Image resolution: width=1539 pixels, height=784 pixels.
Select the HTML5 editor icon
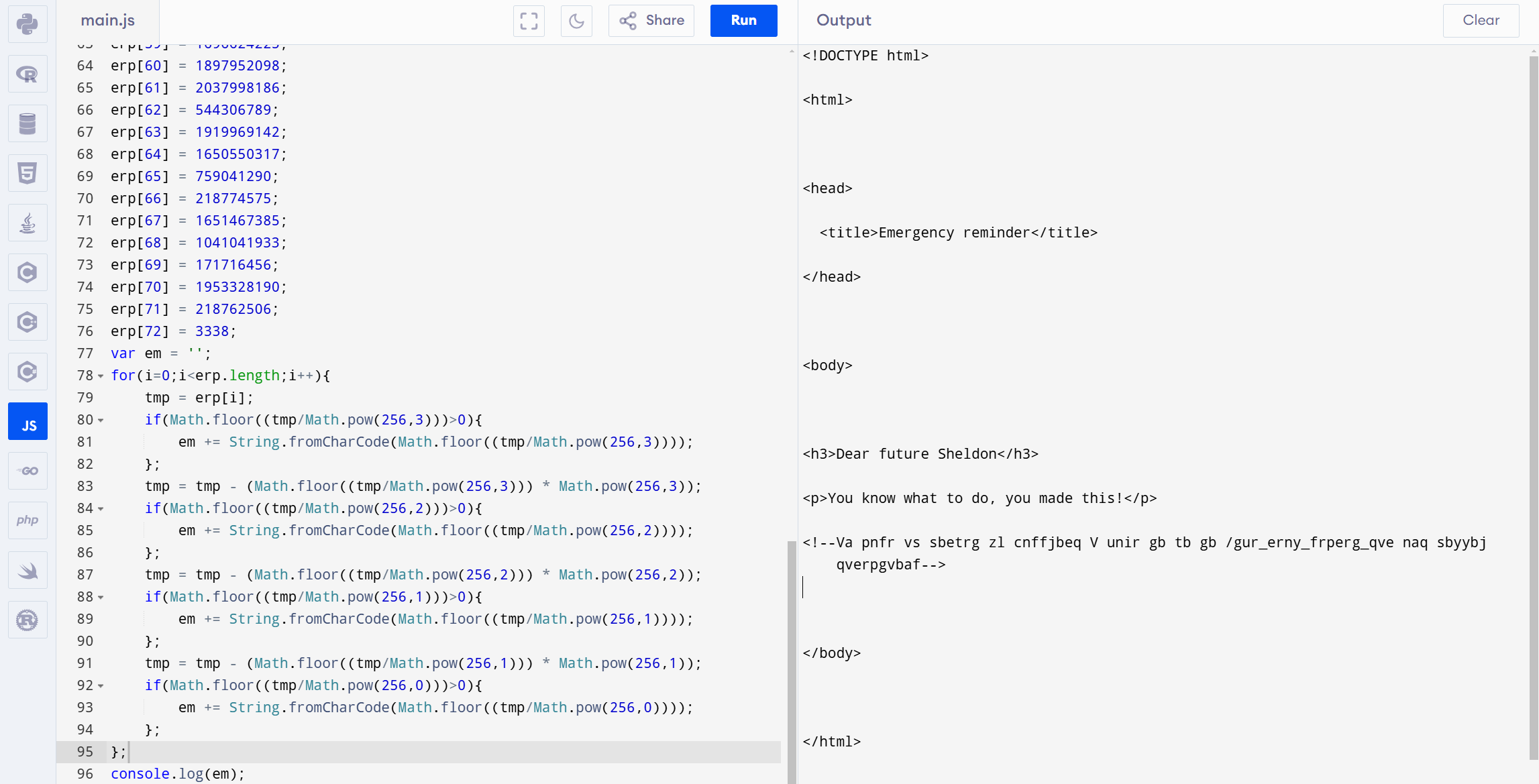[x=28, y=174]
